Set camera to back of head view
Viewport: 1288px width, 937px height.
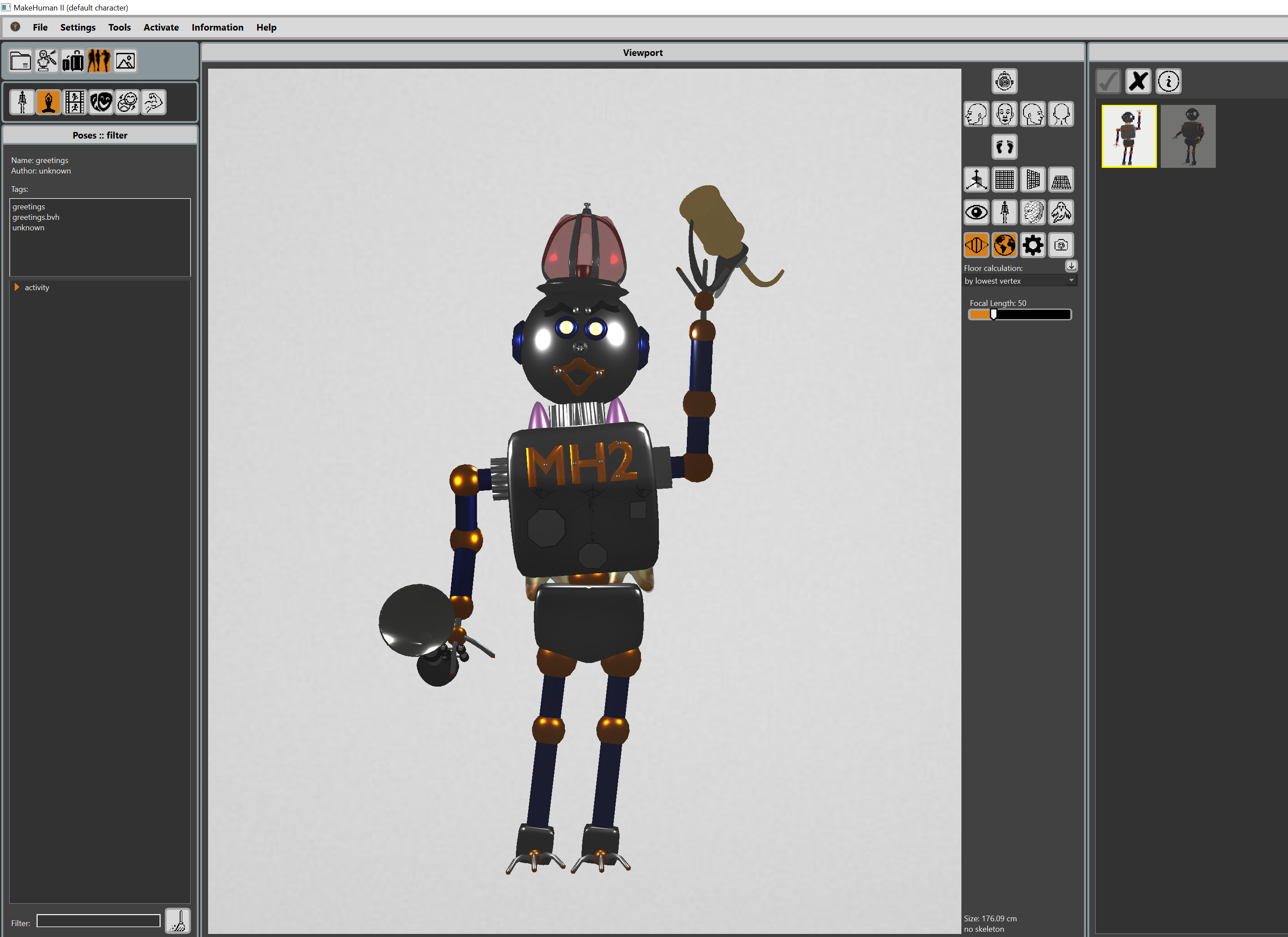coord(1061,114)
